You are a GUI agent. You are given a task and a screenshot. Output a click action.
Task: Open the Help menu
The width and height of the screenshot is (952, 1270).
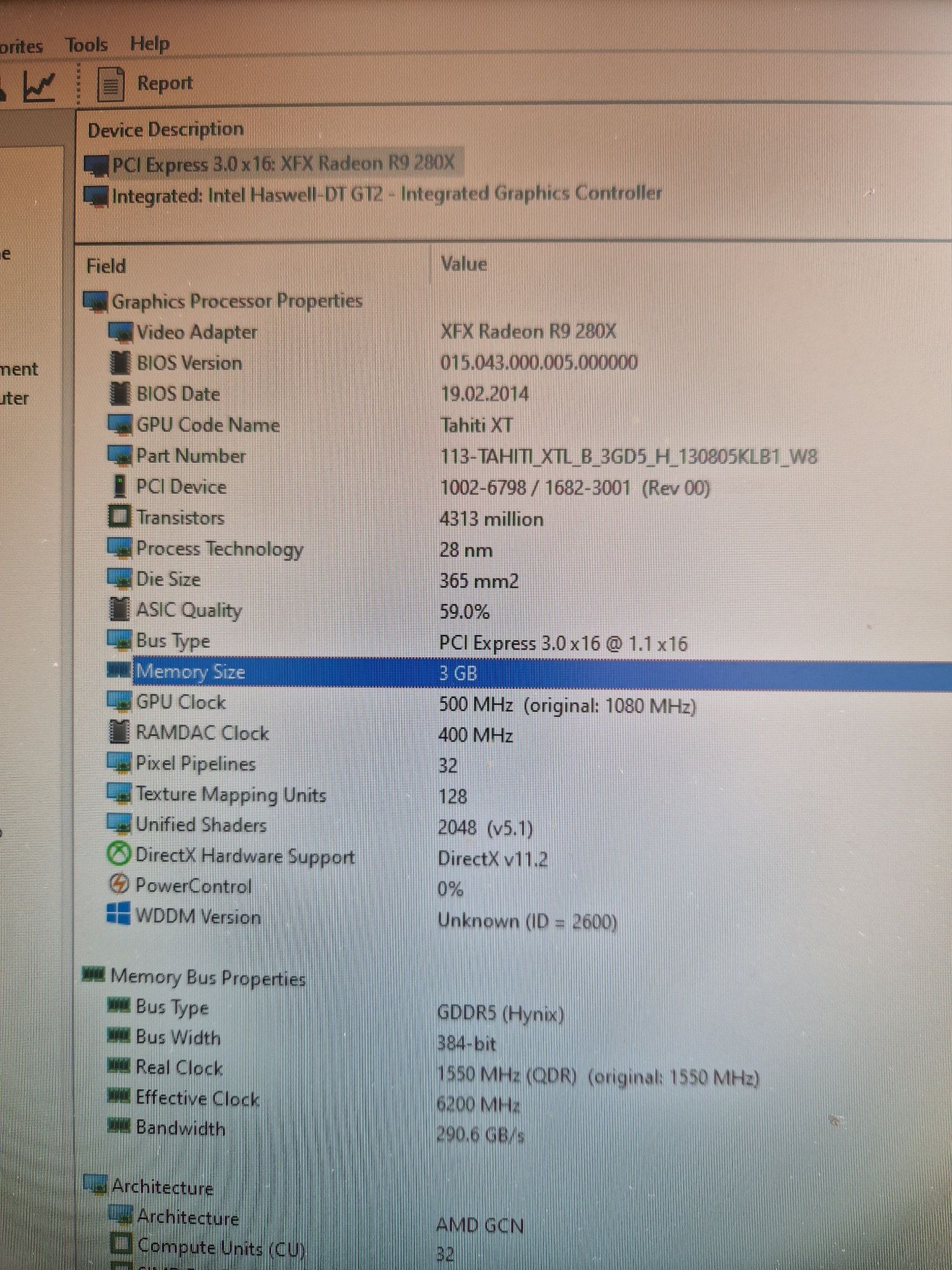(x=150, y=44)
